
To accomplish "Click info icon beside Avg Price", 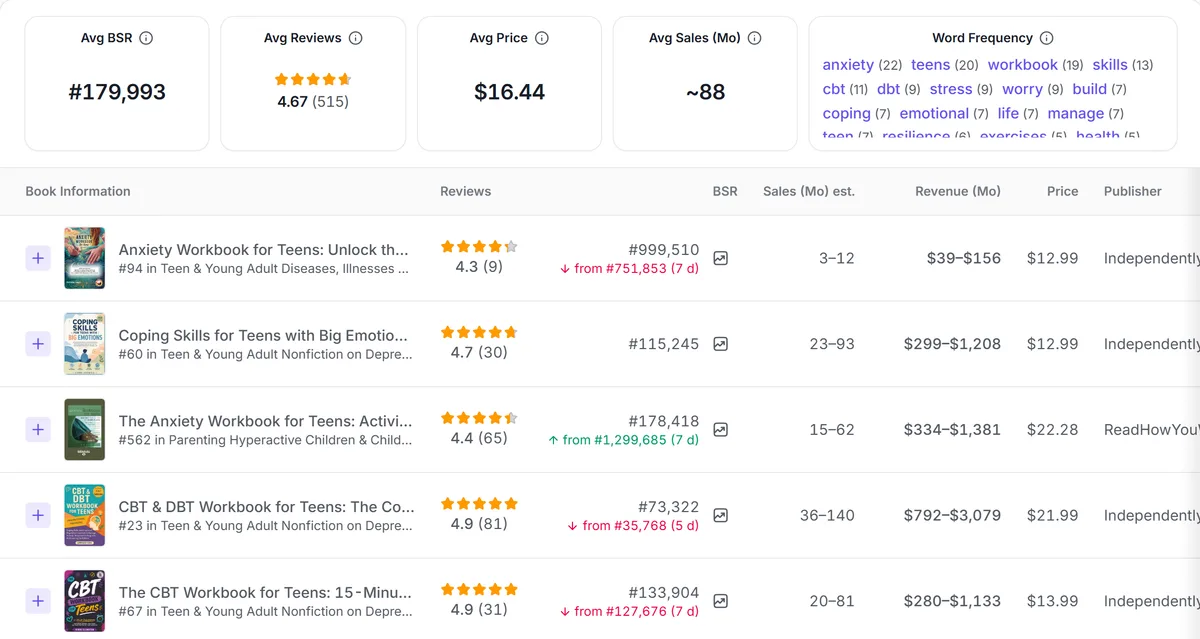I will pos(542,38).
